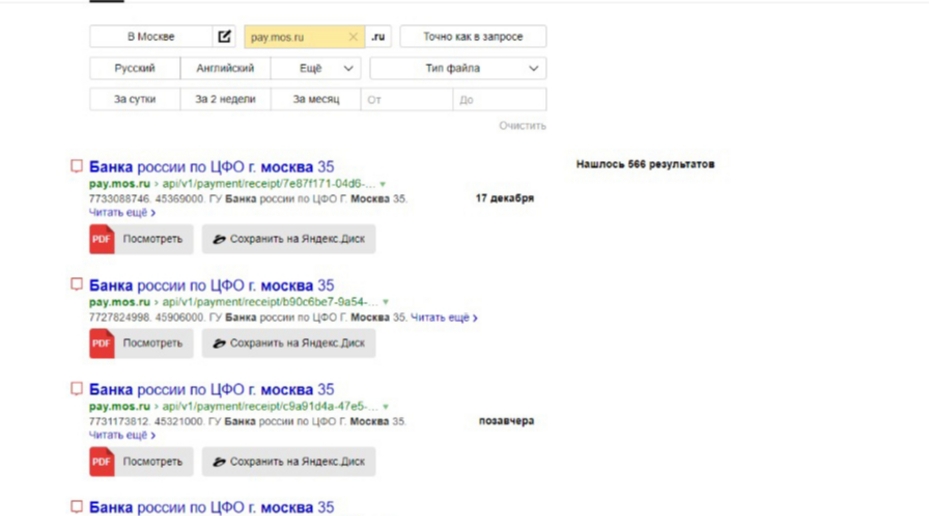Screen dimensions: 930x516
Task: Open the Ещё language dropdown
Action: click(316, 68)
